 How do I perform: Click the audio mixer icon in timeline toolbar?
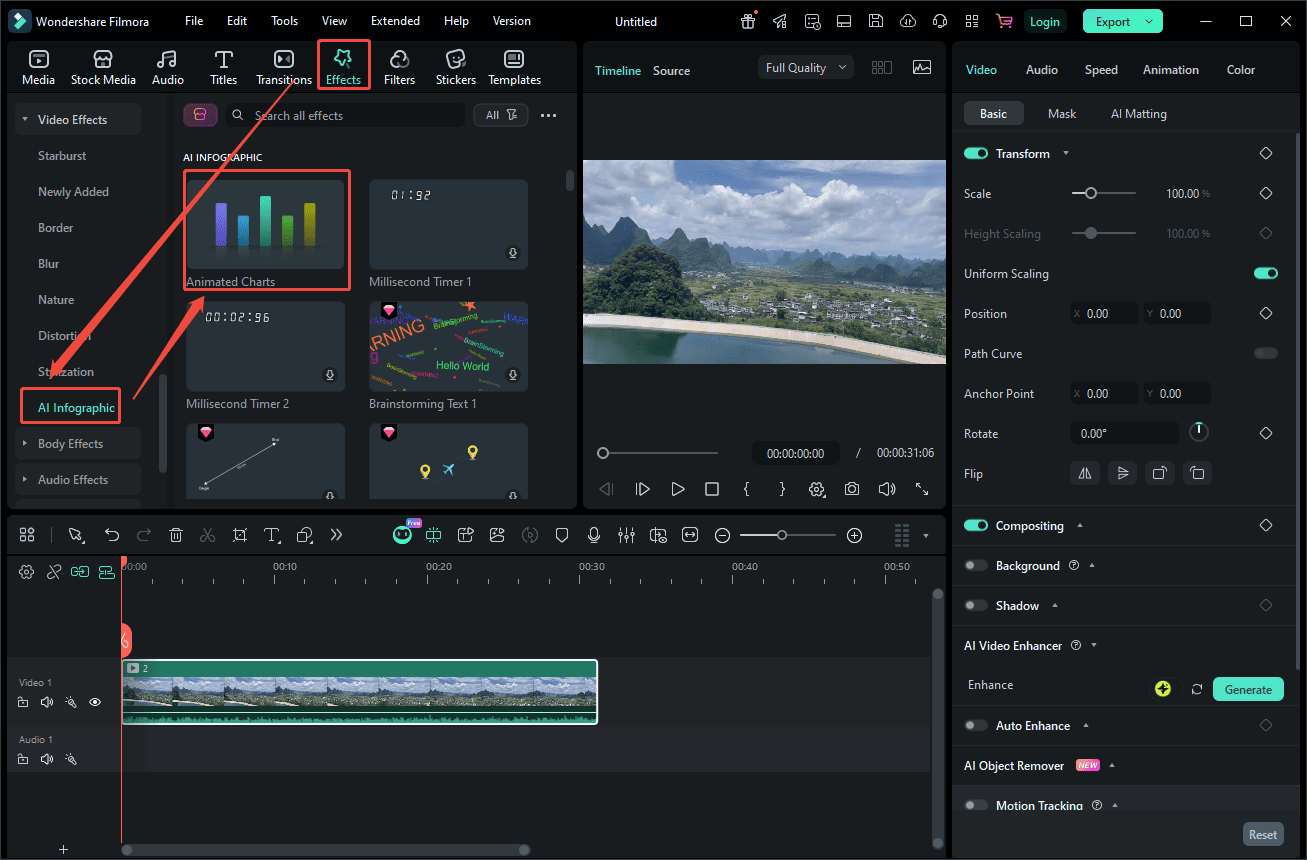(x=627, y=535)
